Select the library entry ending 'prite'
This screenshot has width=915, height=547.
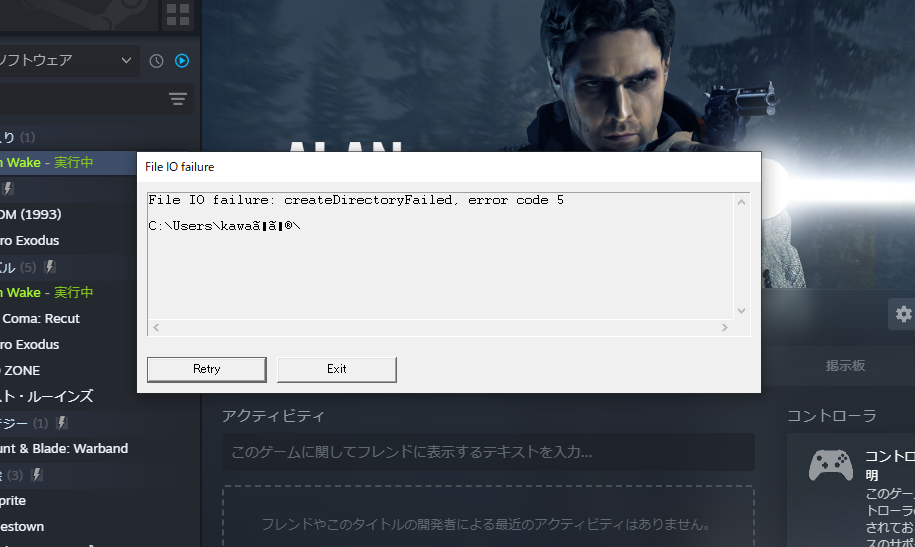99,500
